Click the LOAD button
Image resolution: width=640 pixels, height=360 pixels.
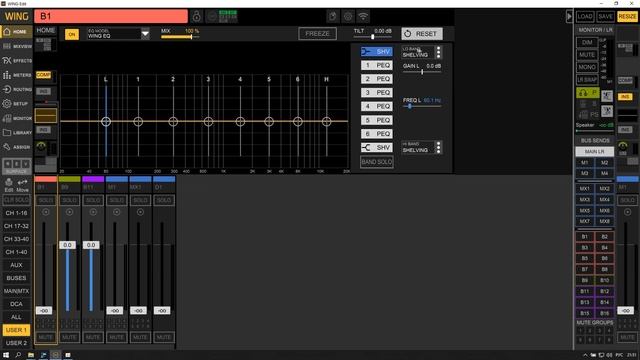click(585, 16)
